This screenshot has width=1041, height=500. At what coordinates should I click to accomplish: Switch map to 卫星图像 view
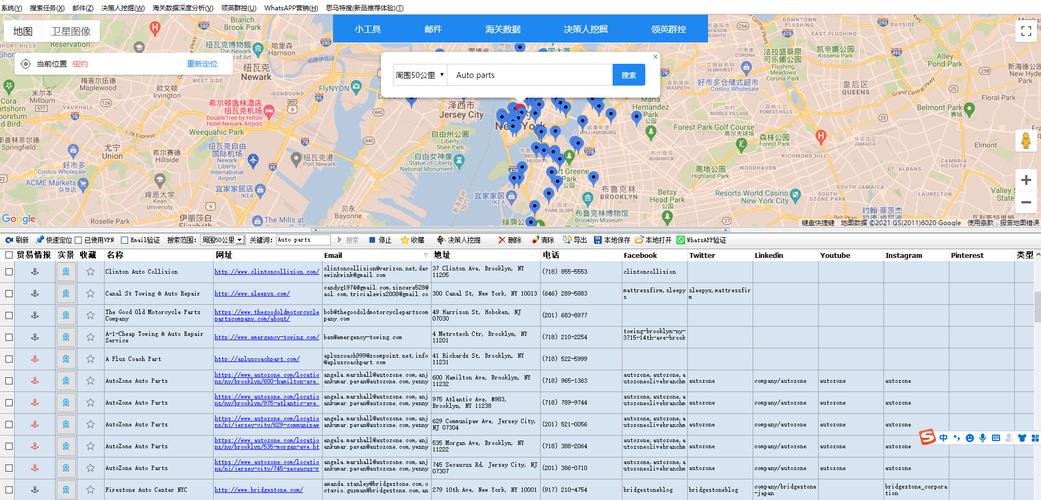pyautogui.click(x=71, y=31)
